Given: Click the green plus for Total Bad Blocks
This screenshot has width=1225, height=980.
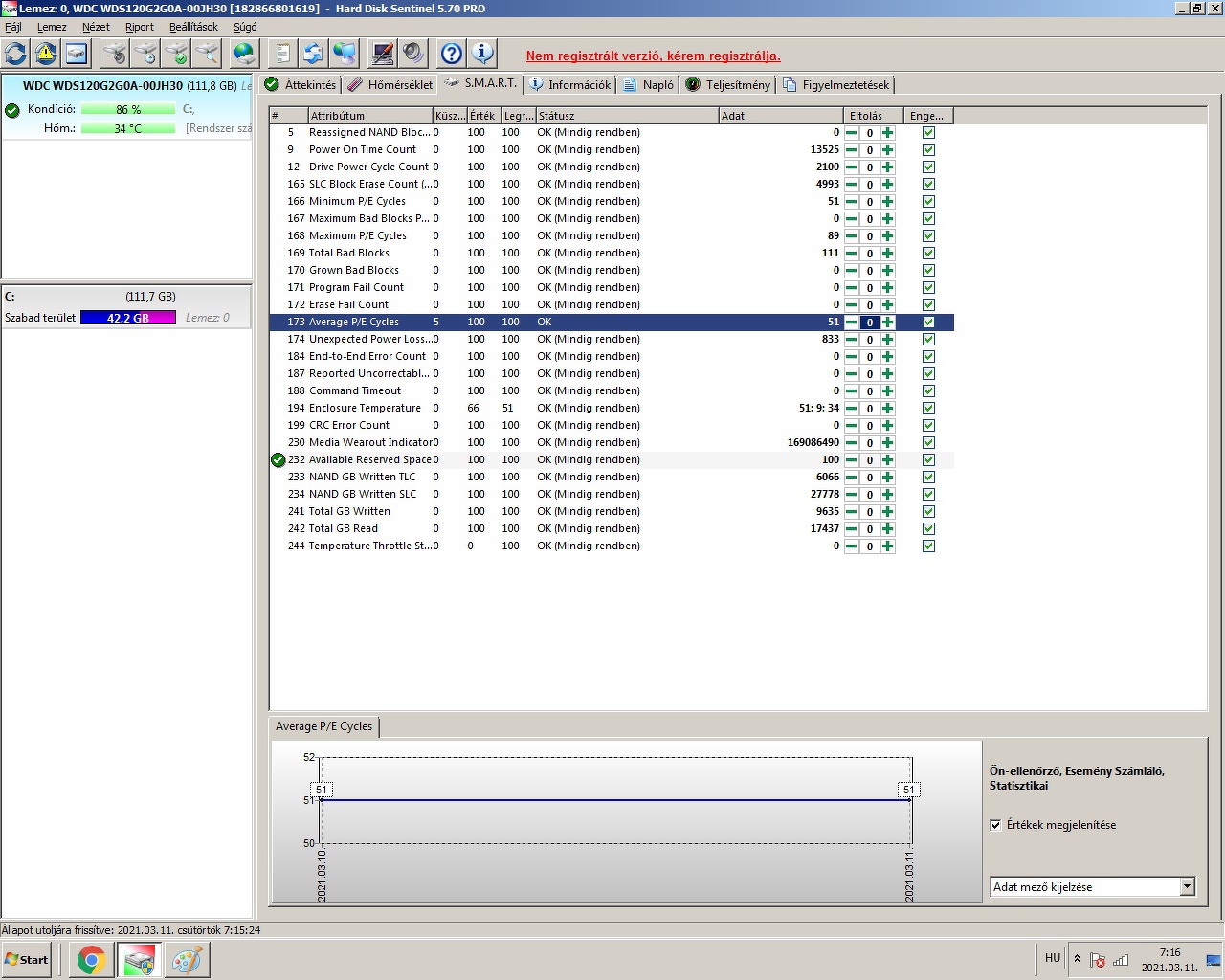Looking at the screenshot, I should [x=888, y=254].
